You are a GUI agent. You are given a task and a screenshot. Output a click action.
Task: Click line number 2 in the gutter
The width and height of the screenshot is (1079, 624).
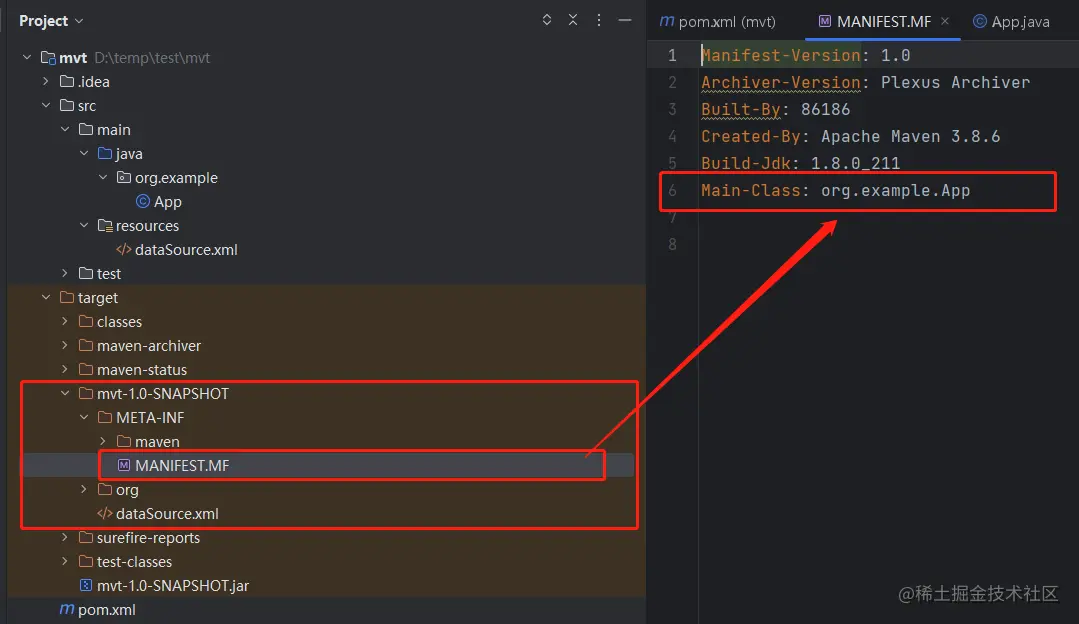[x=672, y=83]
